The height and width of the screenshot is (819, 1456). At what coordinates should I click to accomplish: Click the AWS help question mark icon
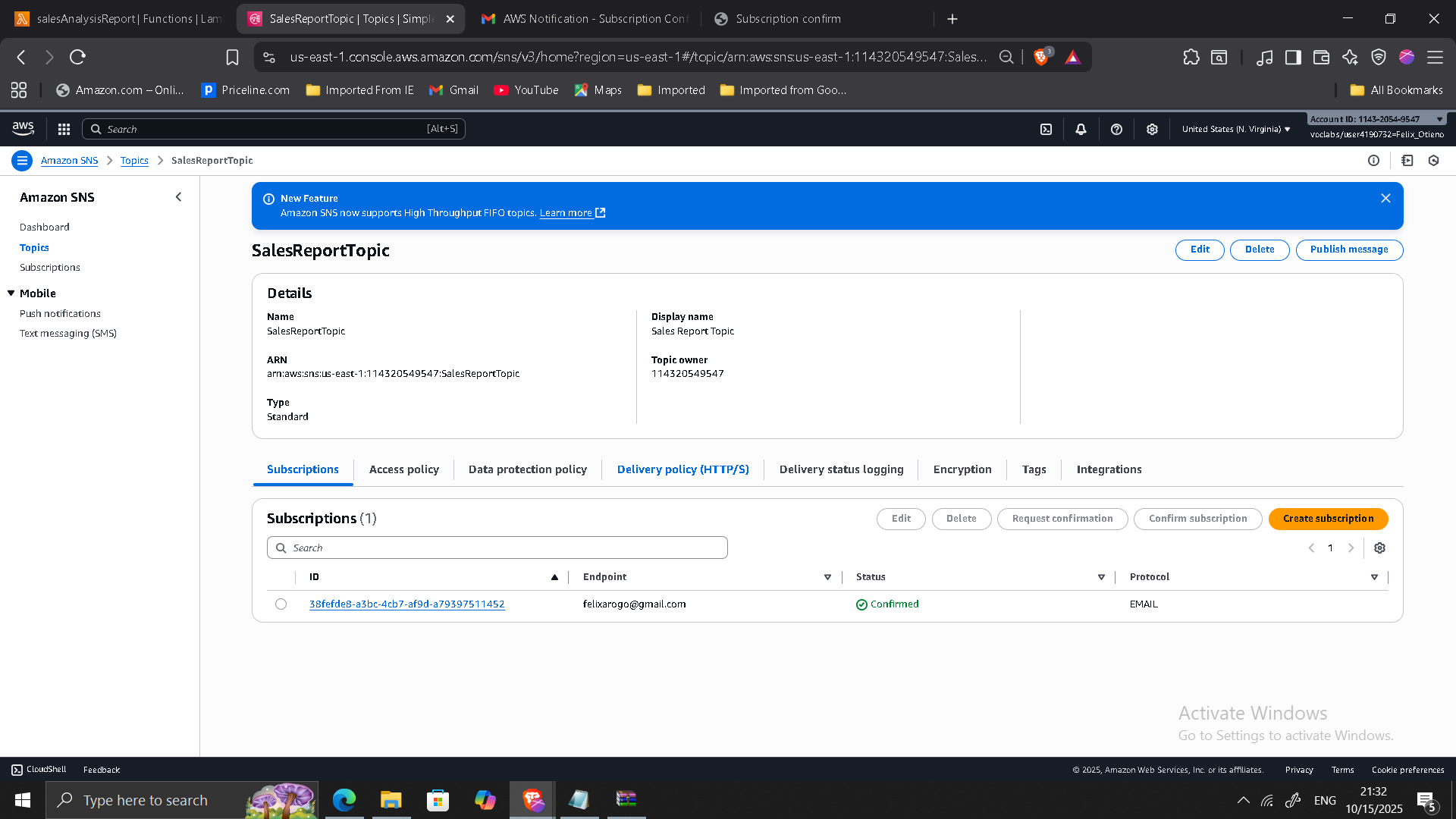point(1116,130)
